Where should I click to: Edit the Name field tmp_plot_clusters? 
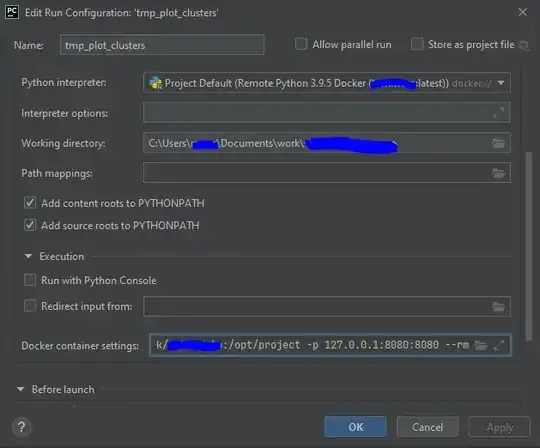click(x=162, y=45)
